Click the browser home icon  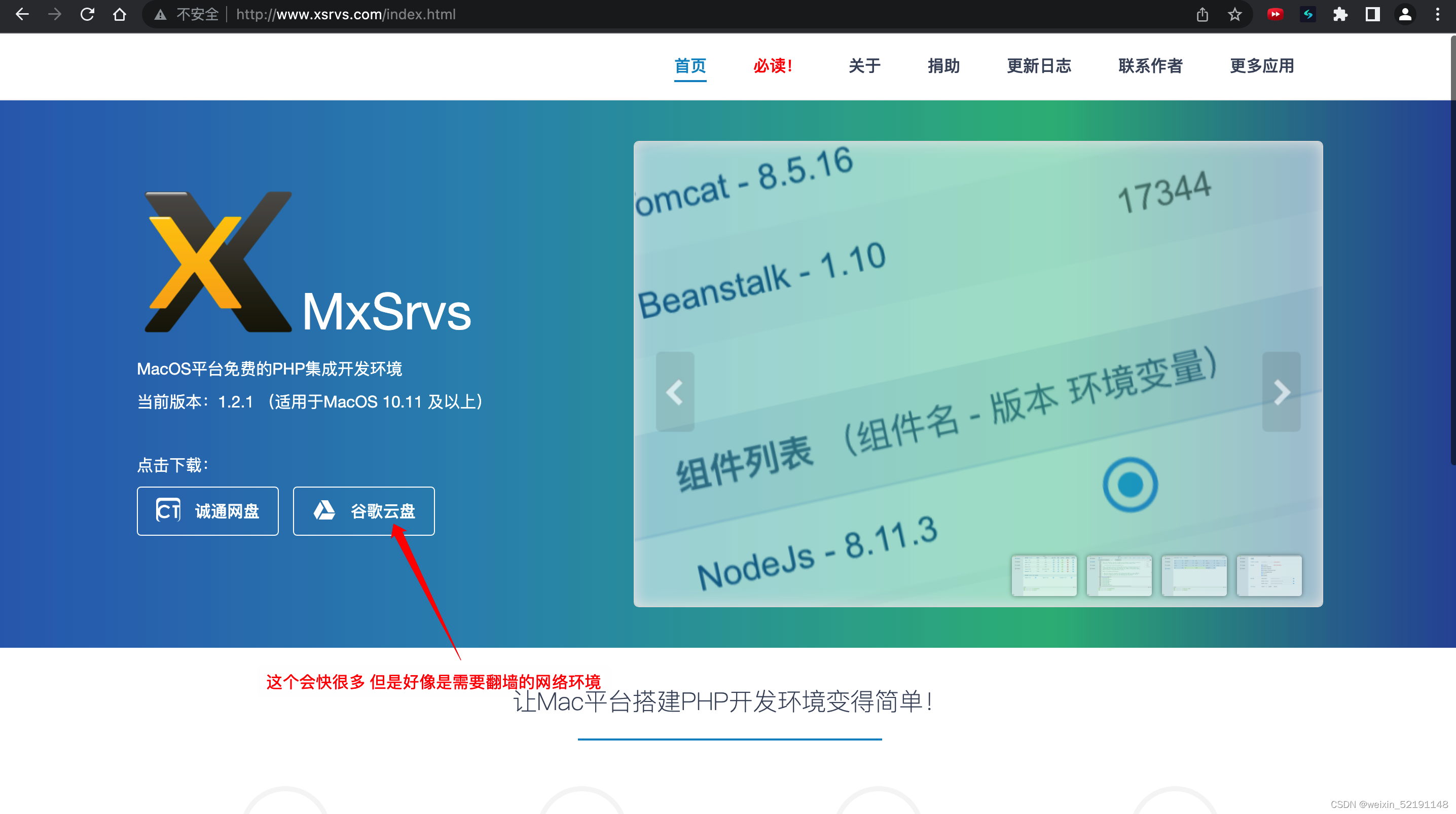pos(119,14)
